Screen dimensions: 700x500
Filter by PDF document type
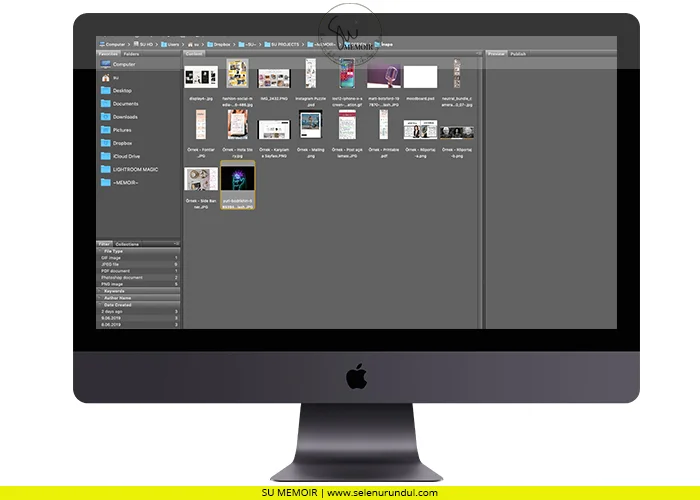[138, 271]
